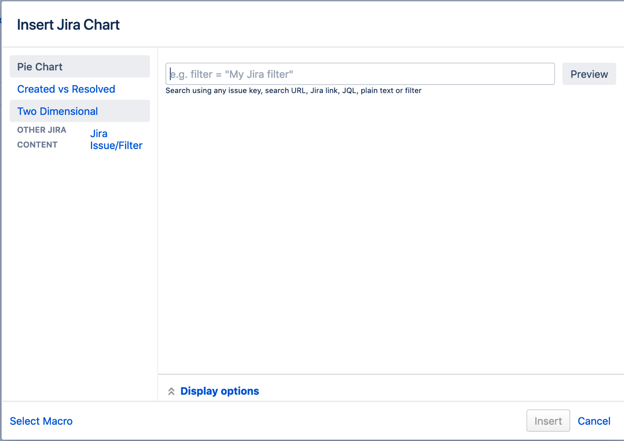Select the Pie Chart option
624x441 pixels.
80,66
